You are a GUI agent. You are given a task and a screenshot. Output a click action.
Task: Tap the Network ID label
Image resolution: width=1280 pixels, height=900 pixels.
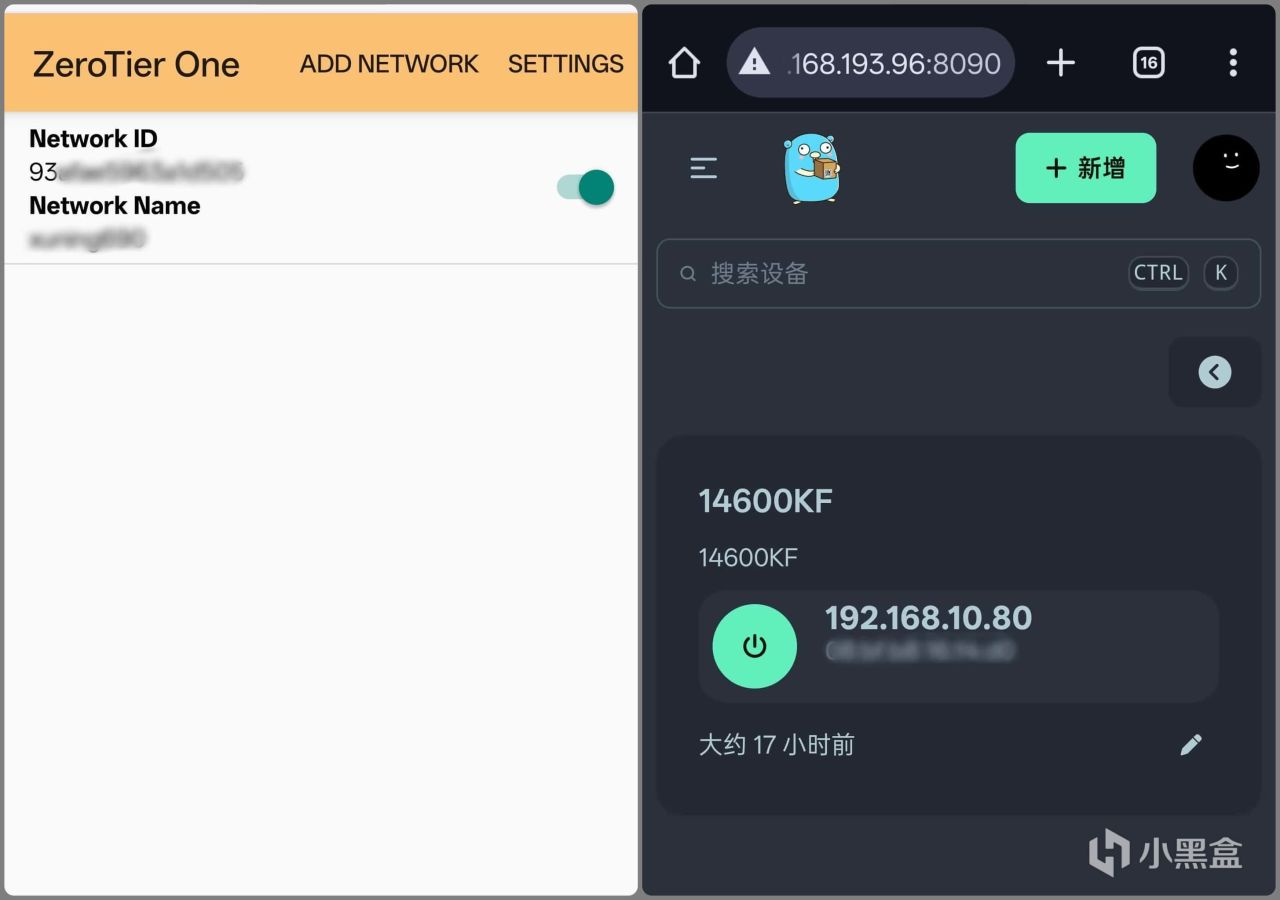(x=93, y=139)
